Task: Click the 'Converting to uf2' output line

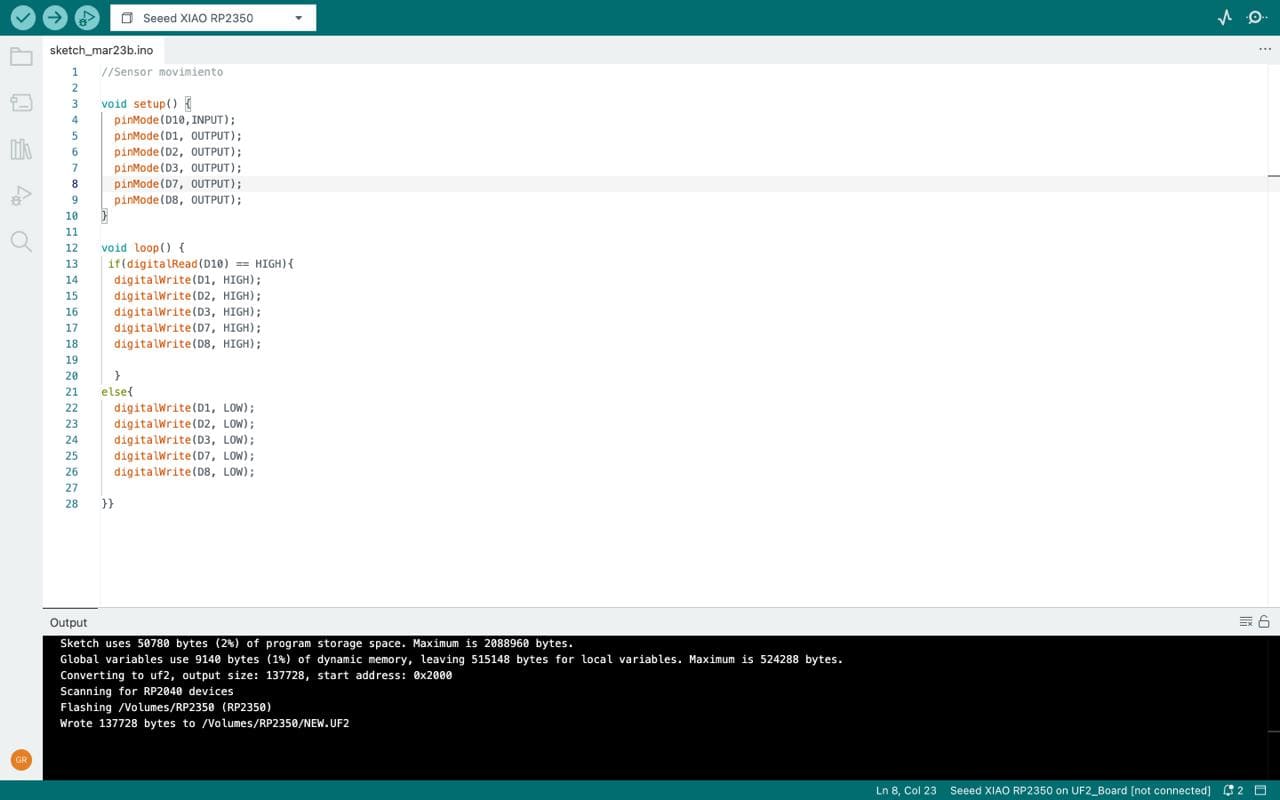Action: tap(256, 675)
